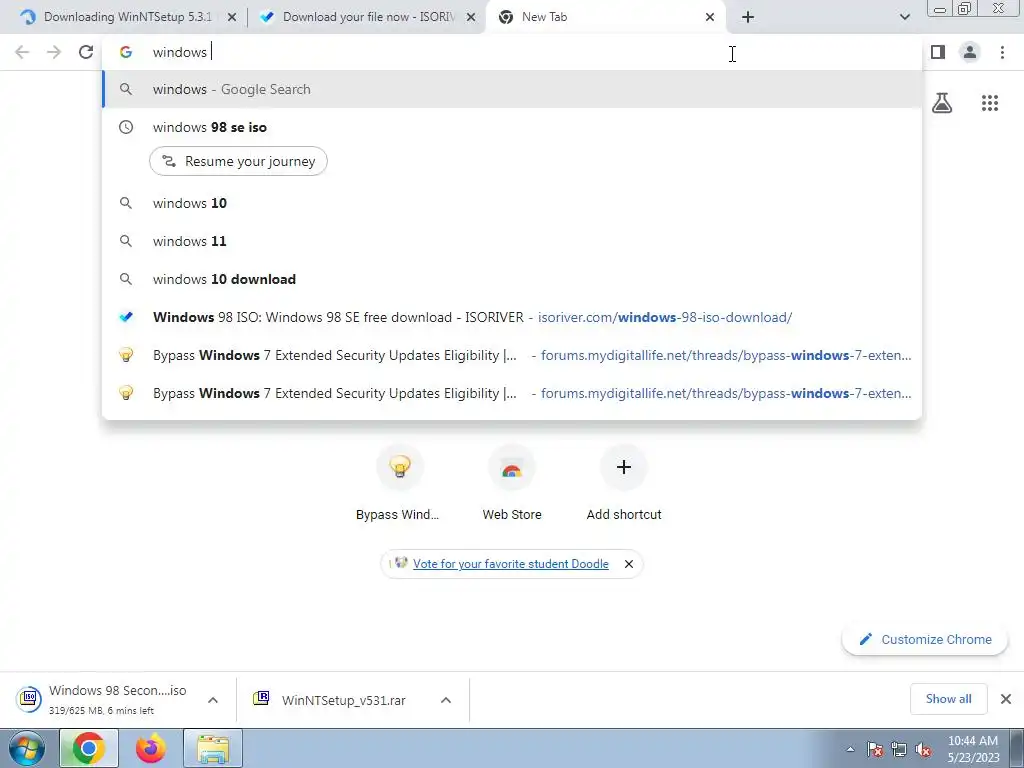This screenshot has height=768, width=1024.
Task: Expand options for WinNTSetup_v531.rar download
Action: tap(446, 699)
